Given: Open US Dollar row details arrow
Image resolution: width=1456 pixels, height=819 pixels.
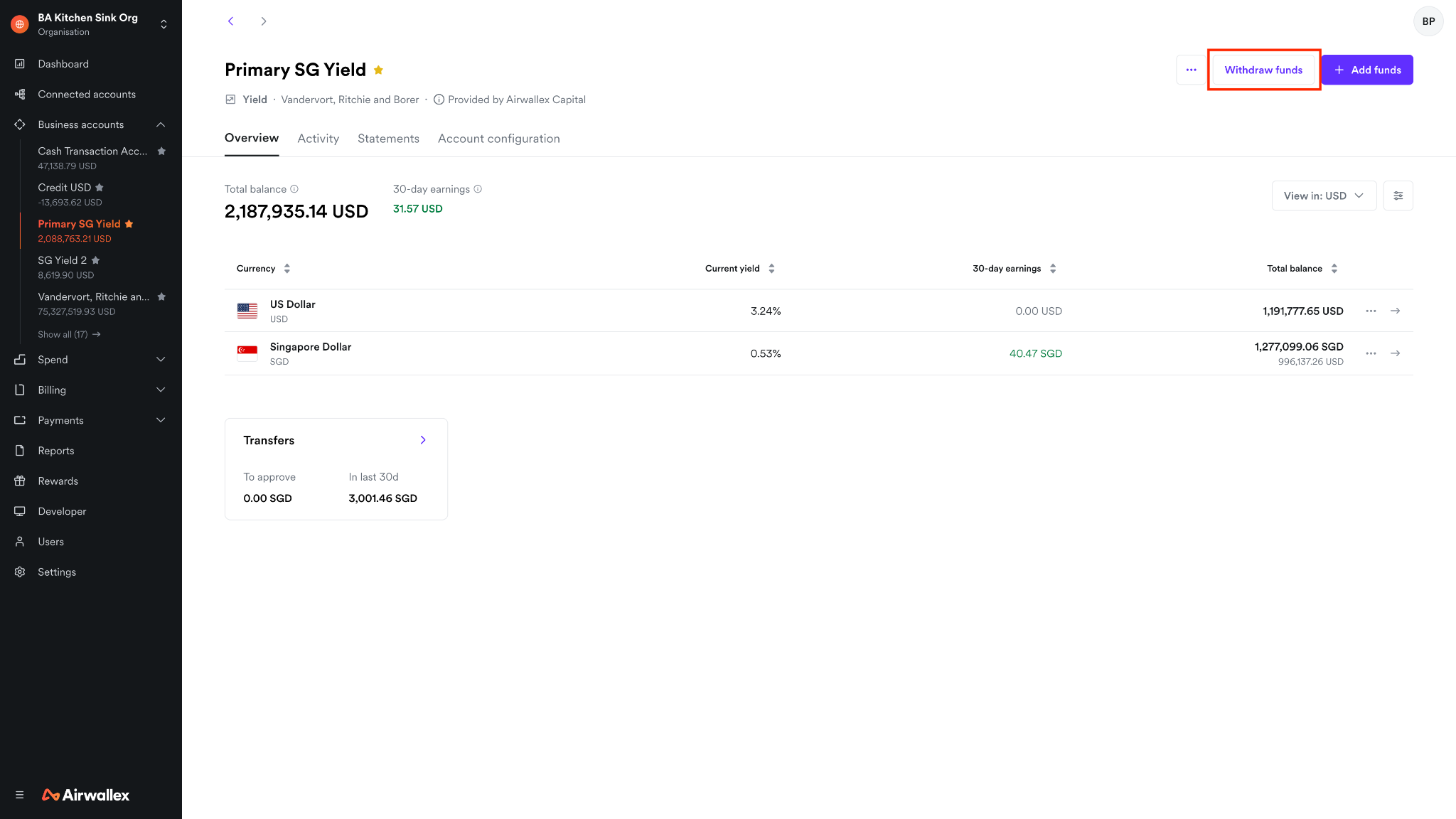Looking at the screenshot, I should click(1396, 311).
